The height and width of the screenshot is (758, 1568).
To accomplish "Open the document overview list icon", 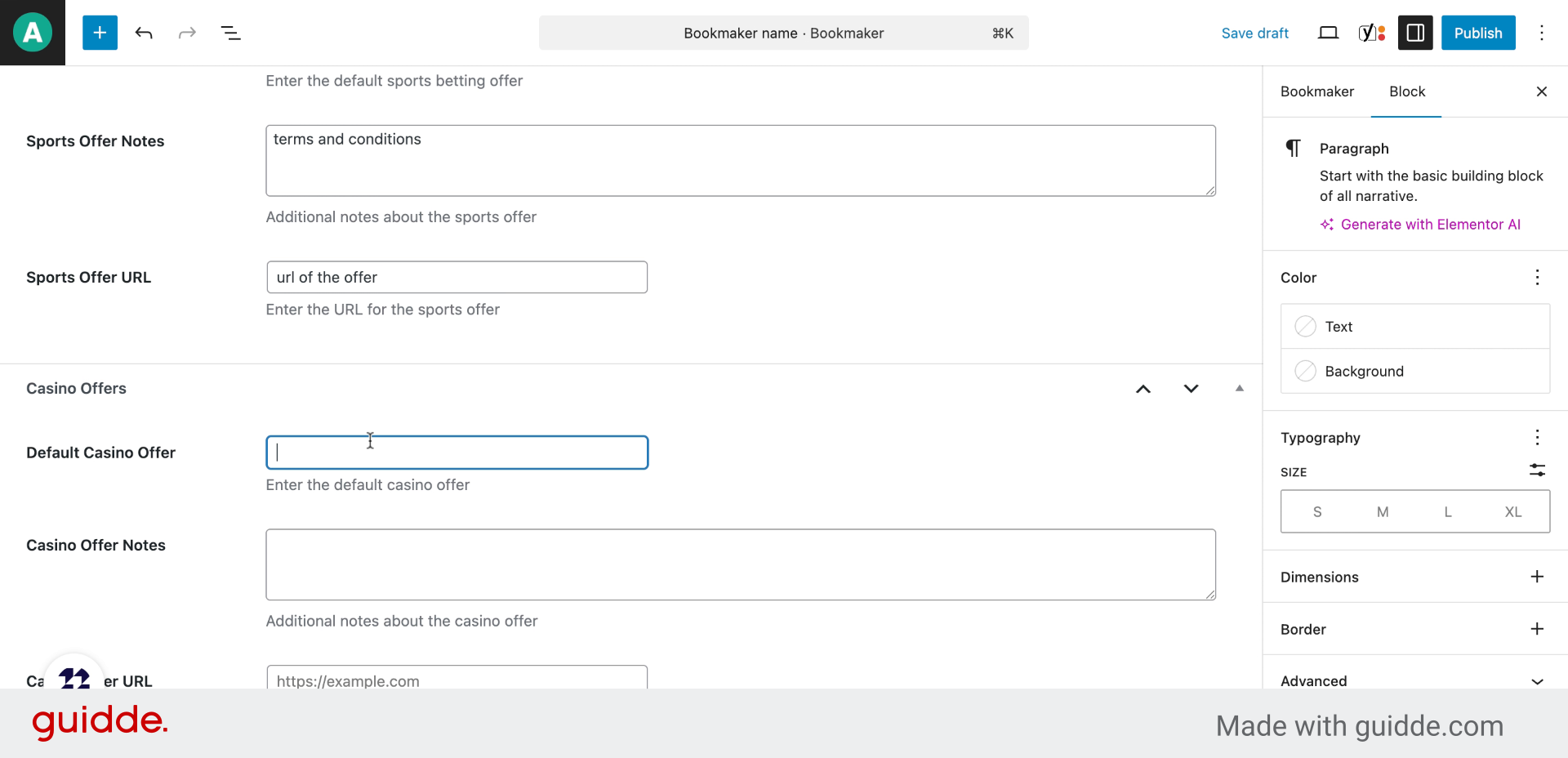I will (231, 33).
